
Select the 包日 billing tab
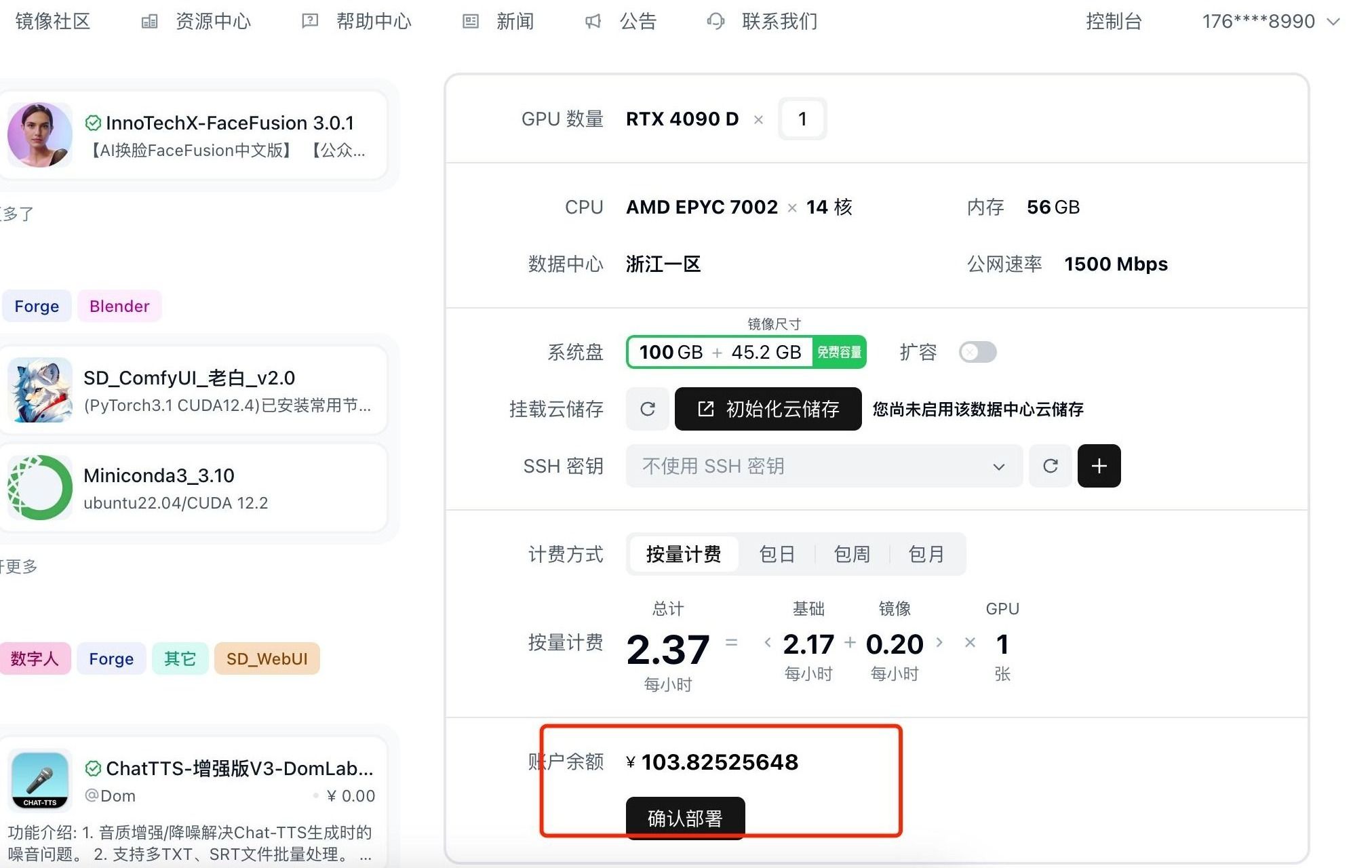pyautogui.click(x=777, y=554)
